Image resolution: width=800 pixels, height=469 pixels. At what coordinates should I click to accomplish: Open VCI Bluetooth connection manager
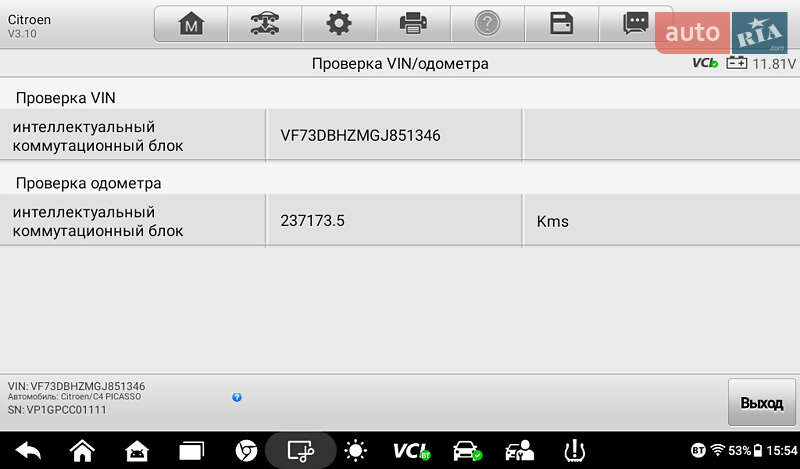point(411,451)
